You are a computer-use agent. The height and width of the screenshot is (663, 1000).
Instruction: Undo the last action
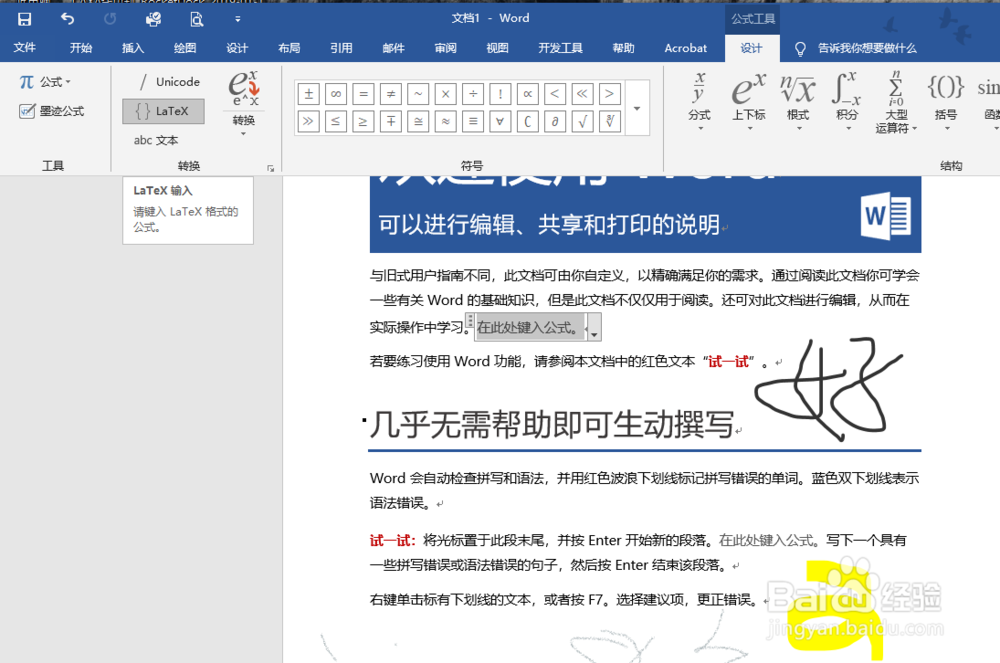67,19
